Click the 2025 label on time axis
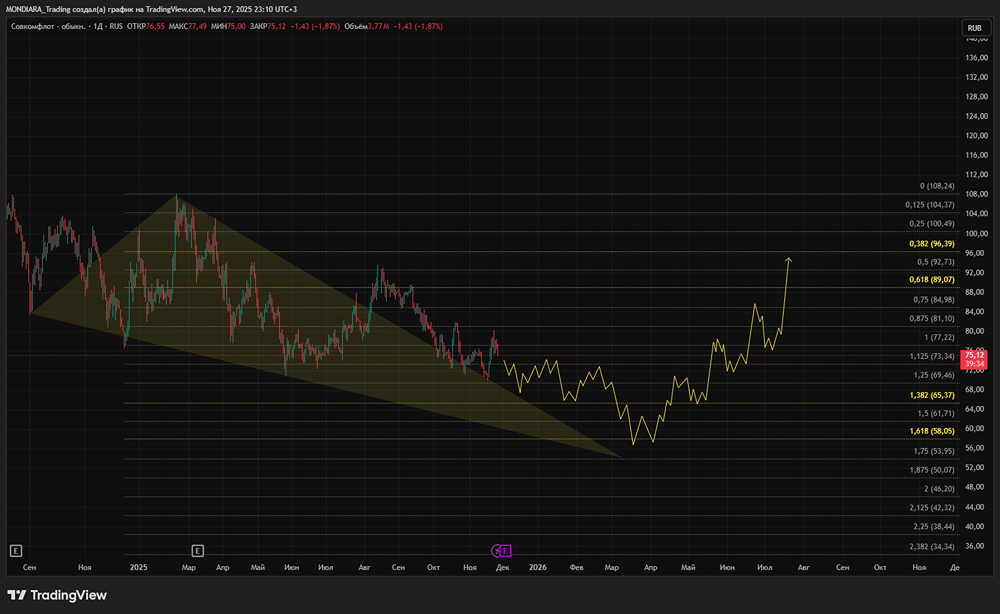1000x614 pixels. 138,567
